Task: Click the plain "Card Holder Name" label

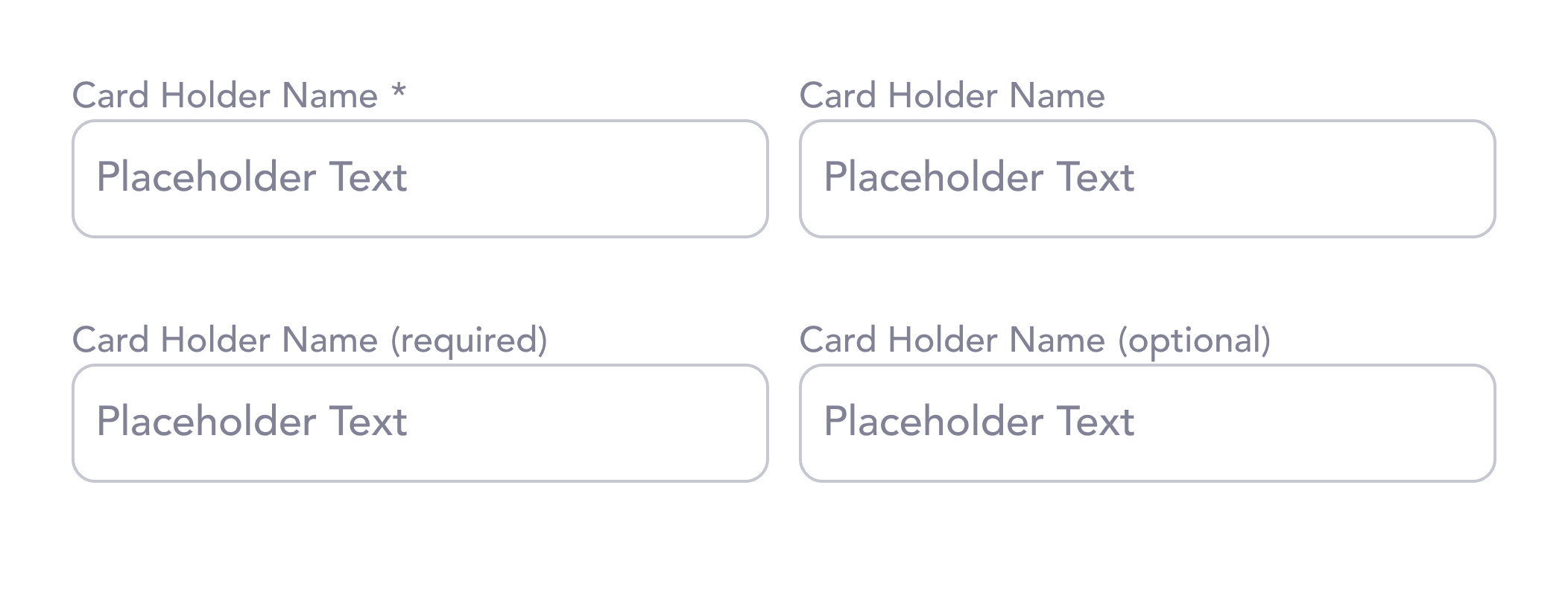Action: 952,95
